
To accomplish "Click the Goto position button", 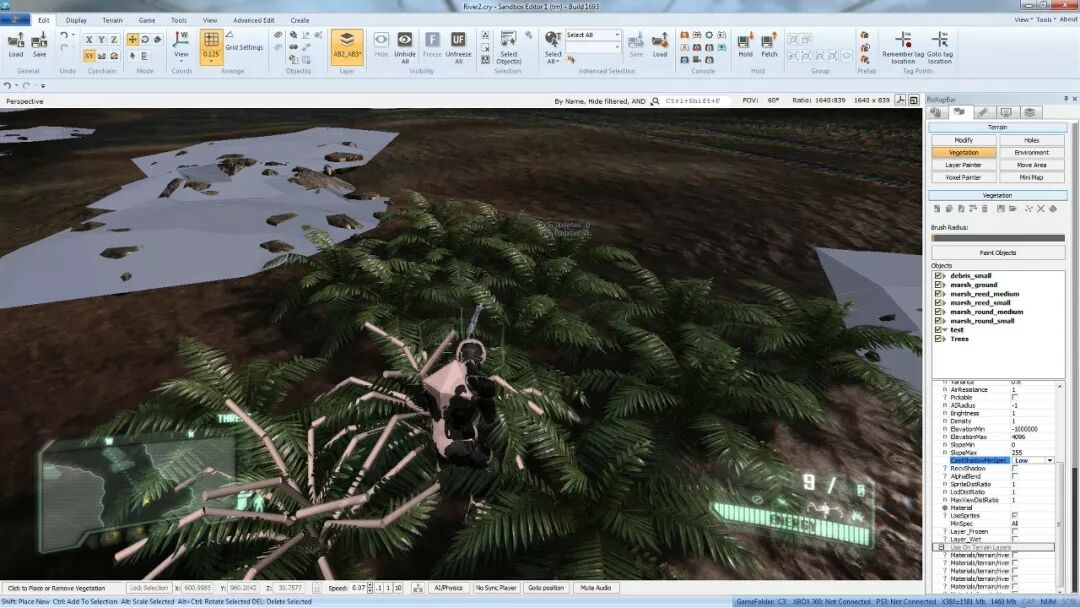I will (x=546, y=588).
